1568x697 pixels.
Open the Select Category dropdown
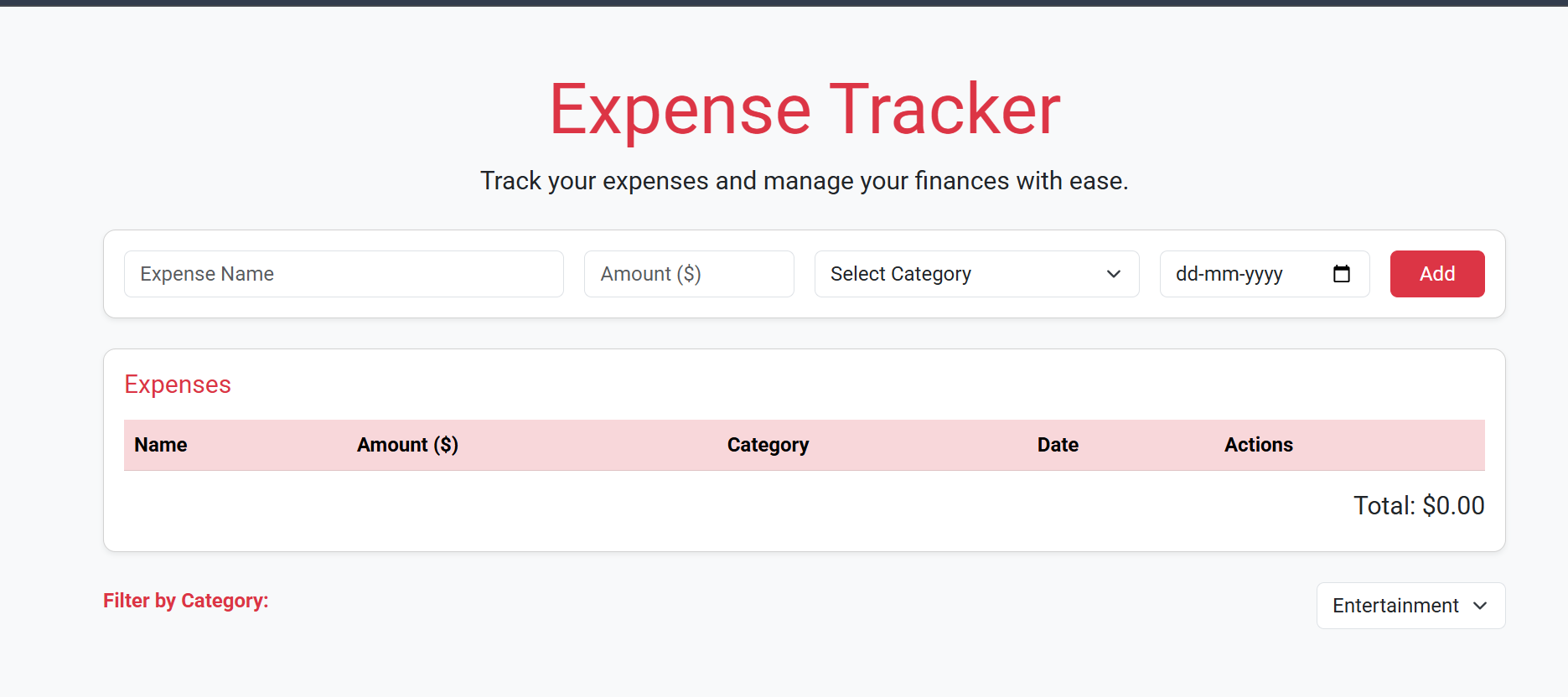pos(976,274)
